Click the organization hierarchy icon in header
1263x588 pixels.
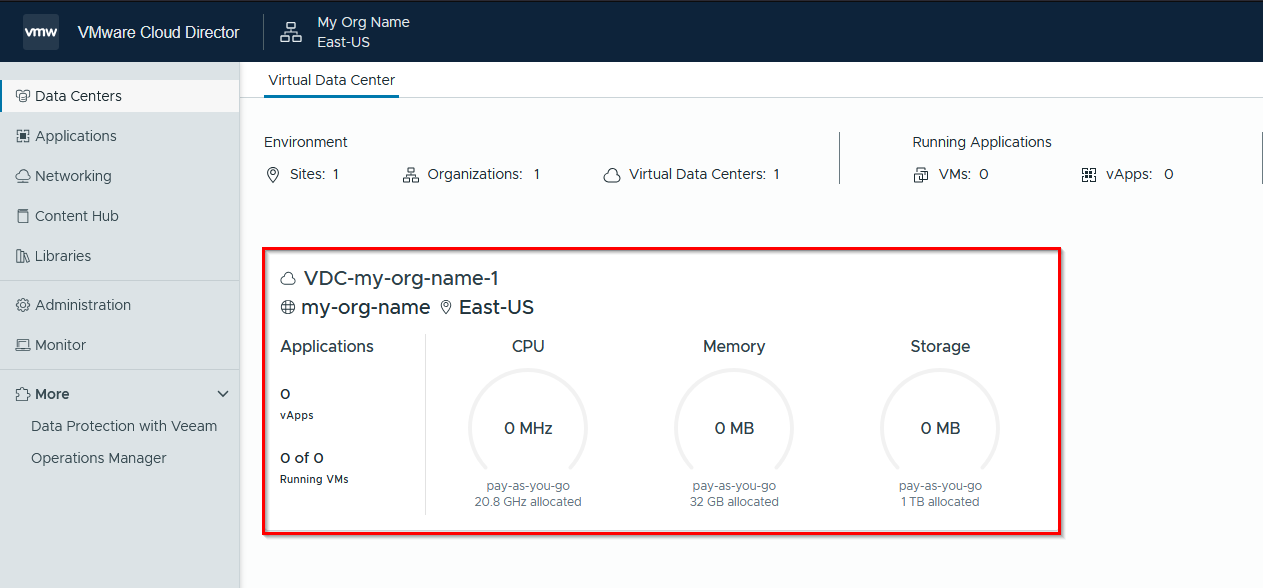[291, 32]
